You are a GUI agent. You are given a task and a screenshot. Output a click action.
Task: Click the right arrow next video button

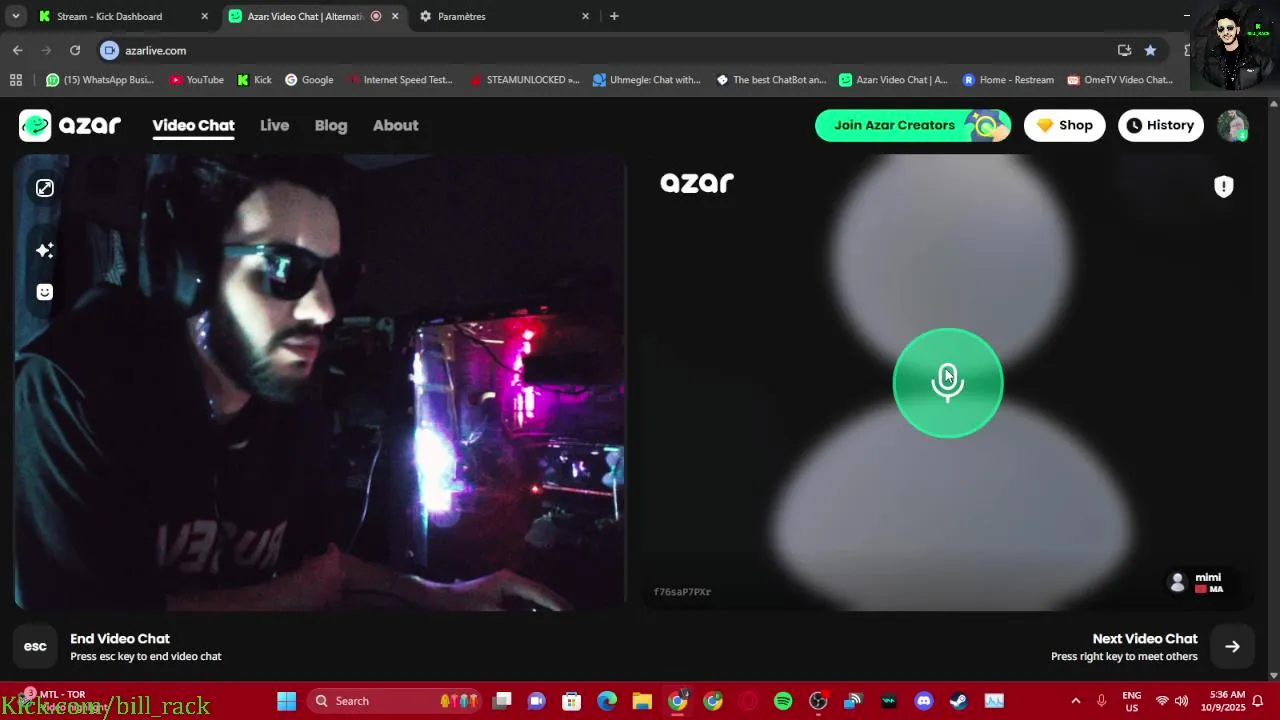coord(1232,647)
